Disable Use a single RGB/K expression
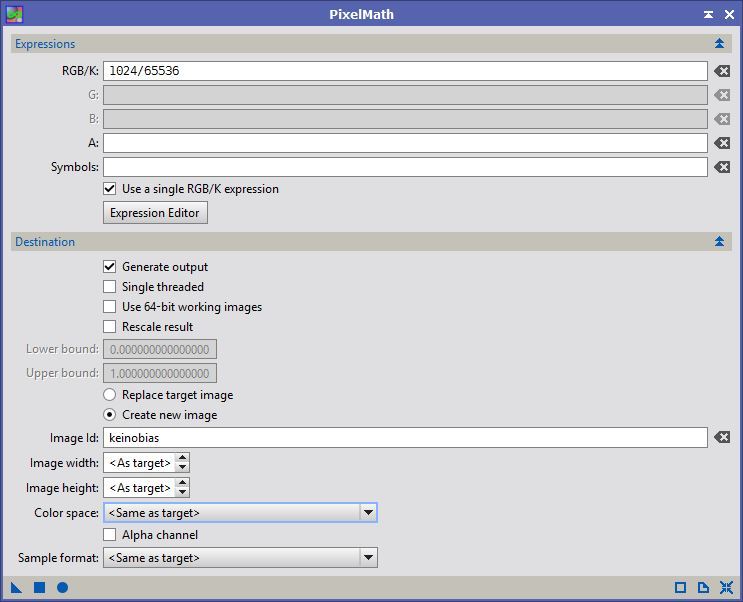This screenshot has width=743, height=602. coord(110,189)
